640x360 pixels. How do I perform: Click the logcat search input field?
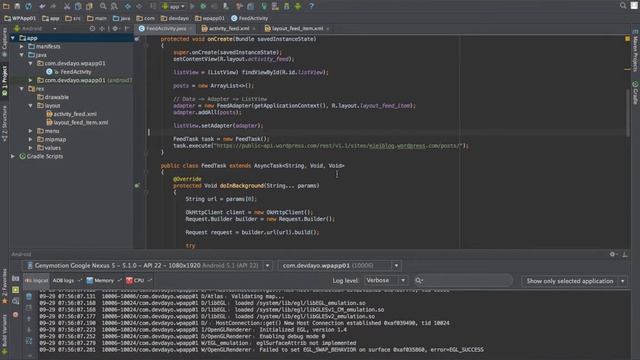click(463, 280)
